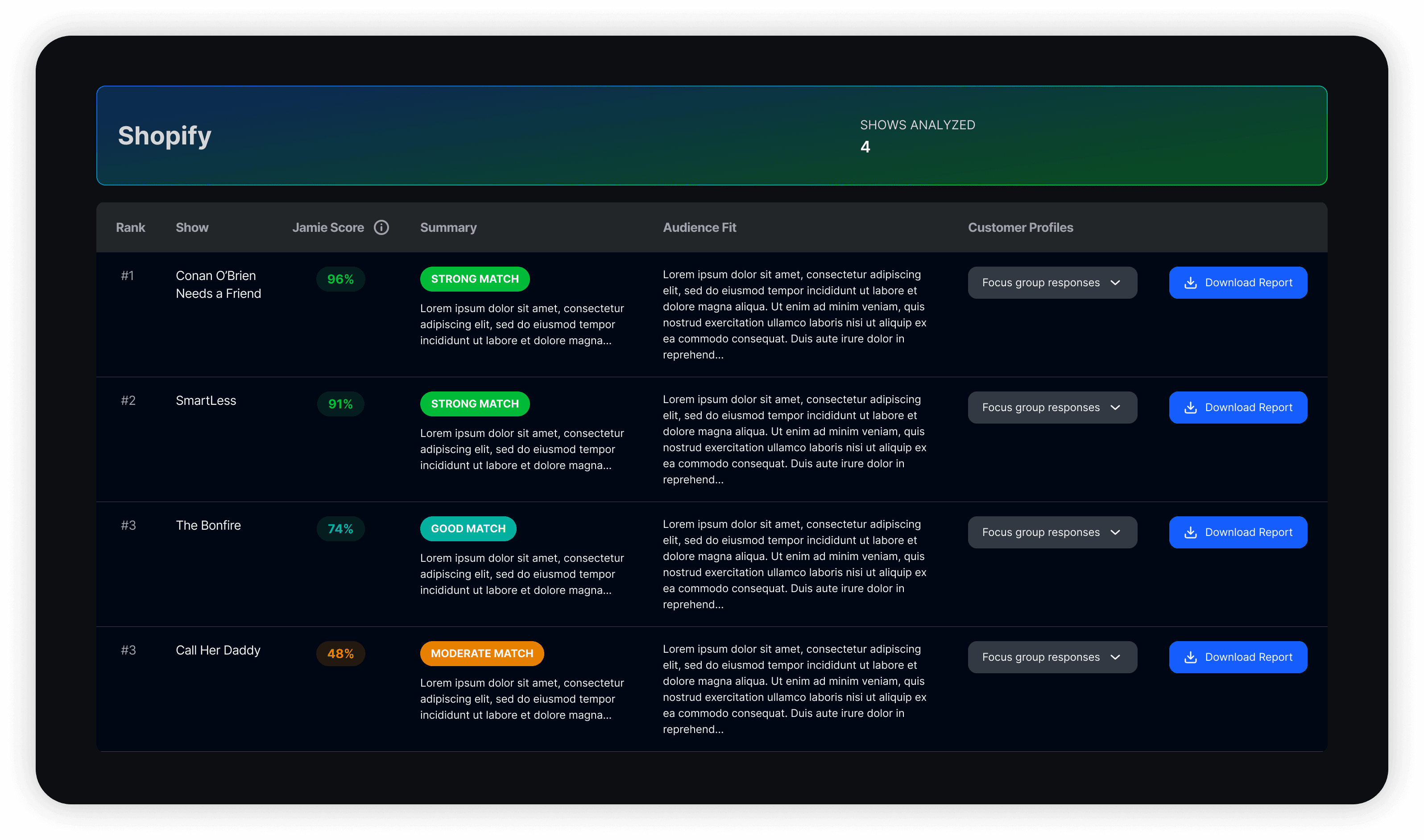Click the 48% orange score badge
Viewport: 1424px width, 840px height.
(340, 654)
